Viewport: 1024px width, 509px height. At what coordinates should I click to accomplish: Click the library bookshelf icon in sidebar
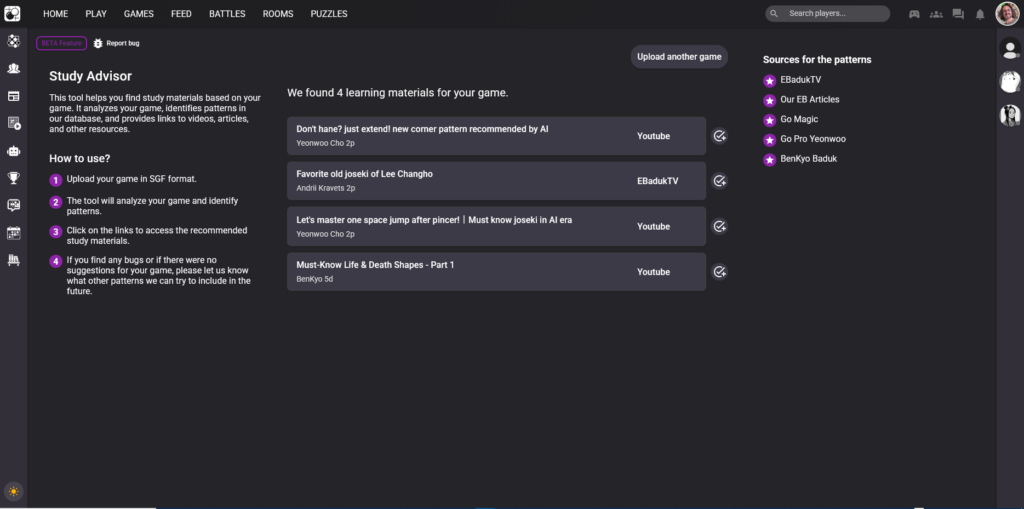coord(14,260)
